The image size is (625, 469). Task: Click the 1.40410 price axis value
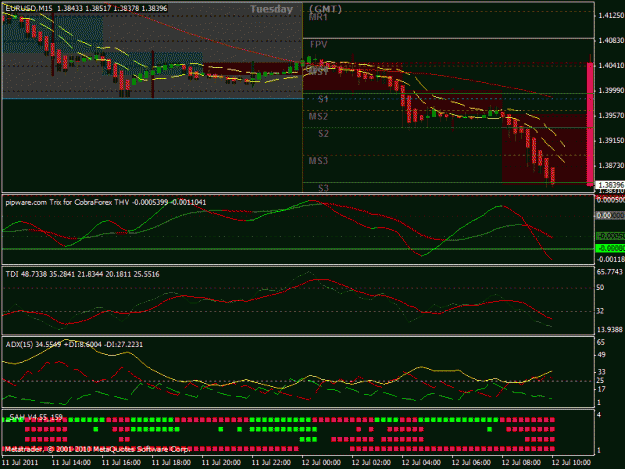pyautogui.click(x=611, y=65)
